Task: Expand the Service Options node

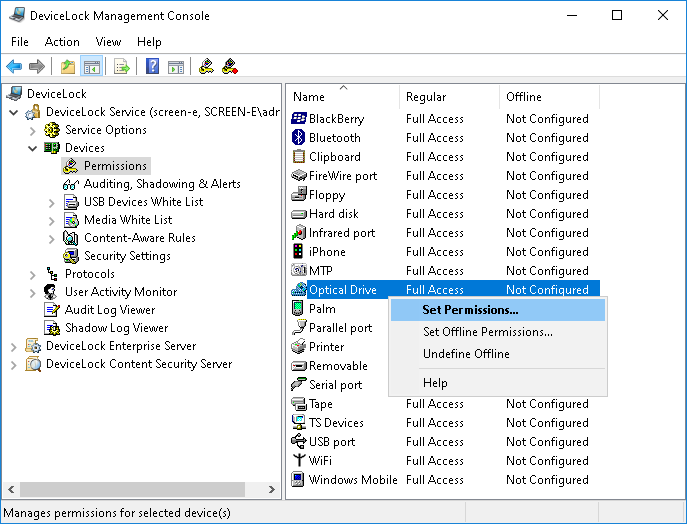Action: click(x=33, y=130)
